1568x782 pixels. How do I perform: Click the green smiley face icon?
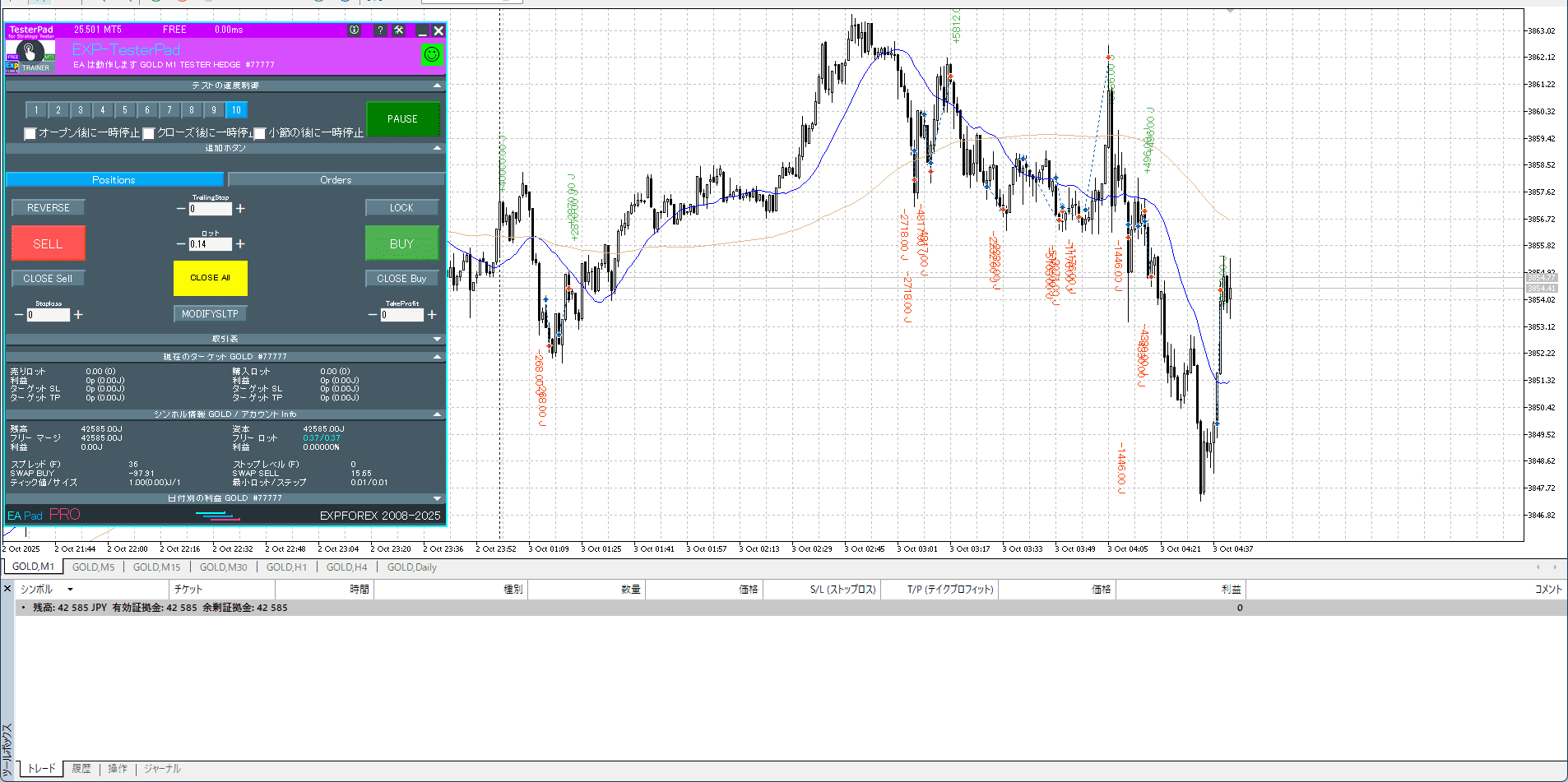432,55
